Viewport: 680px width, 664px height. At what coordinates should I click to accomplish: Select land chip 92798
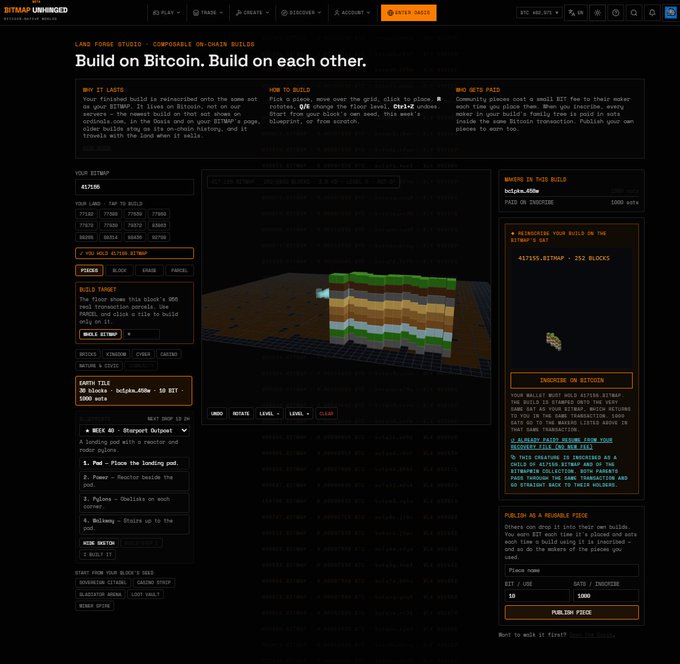[159, 237]
